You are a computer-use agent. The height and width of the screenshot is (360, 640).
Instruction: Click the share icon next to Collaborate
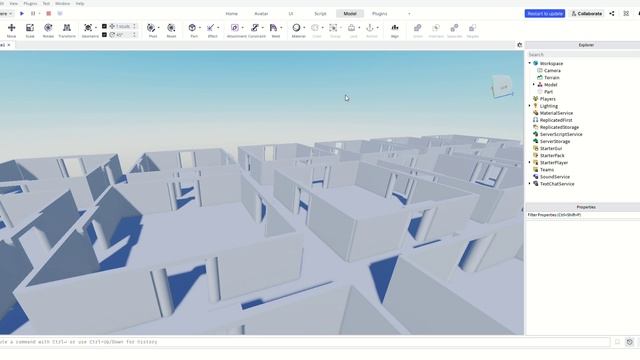pyautogui.click(x=612, y=13)
